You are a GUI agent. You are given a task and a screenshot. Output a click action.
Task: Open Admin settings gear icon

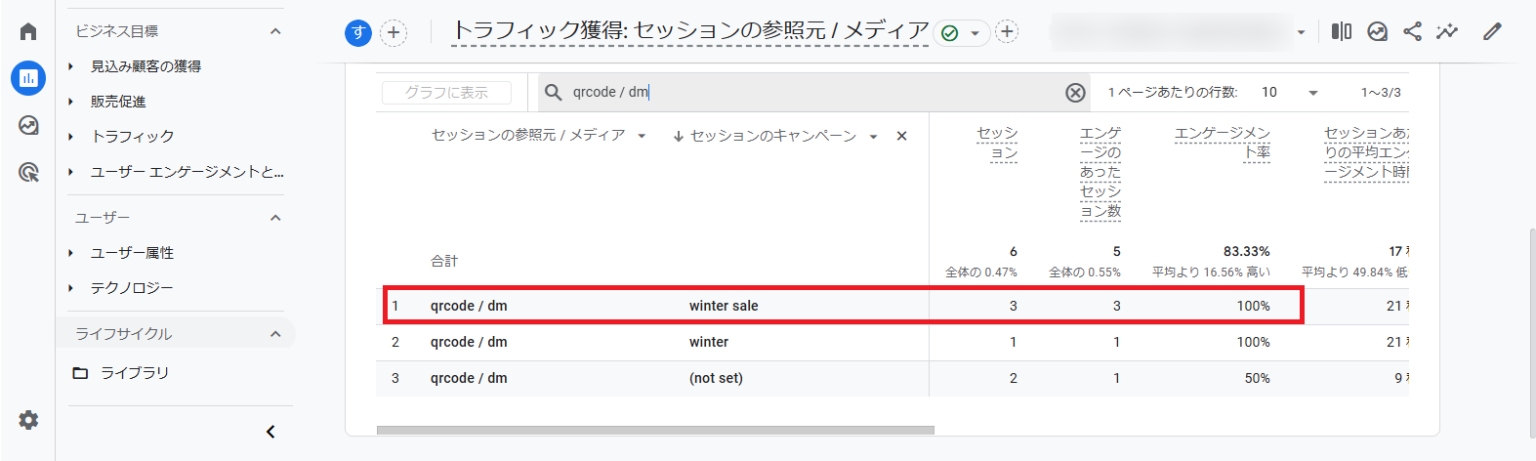coord(28,420)
